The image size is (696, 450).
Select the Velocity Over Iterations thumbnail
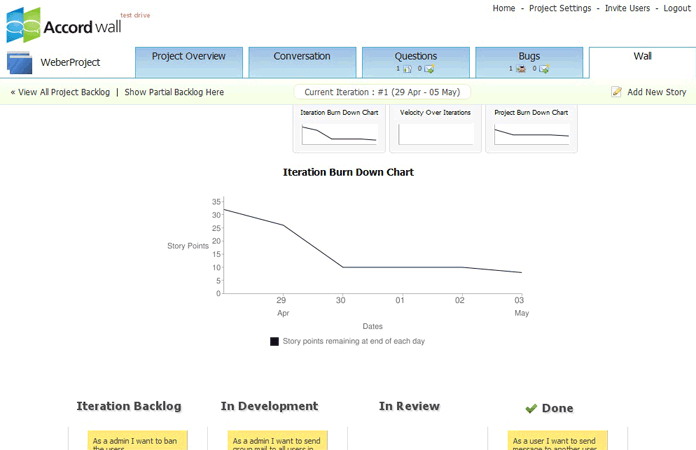click(x=435, y=128)
